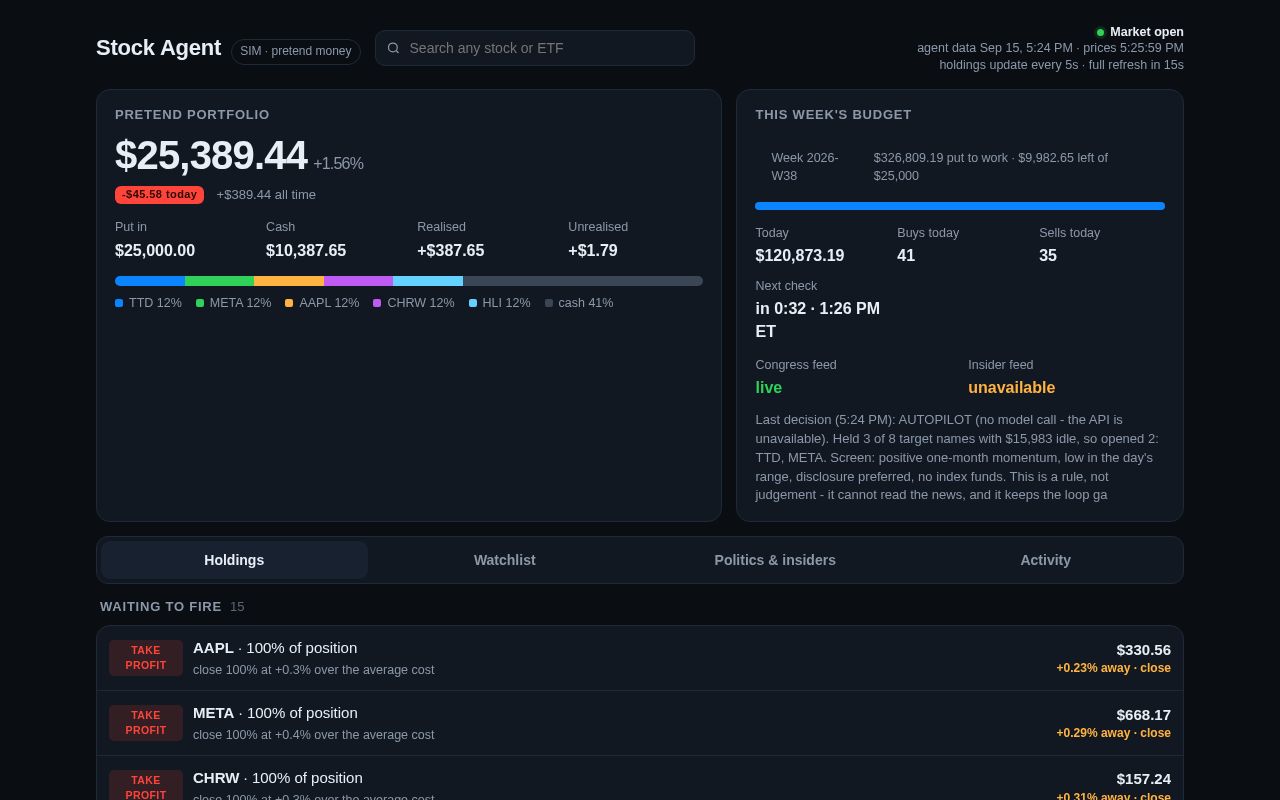
Task: Click the Cash $10,387.65 value
Action: pos(306,251)
